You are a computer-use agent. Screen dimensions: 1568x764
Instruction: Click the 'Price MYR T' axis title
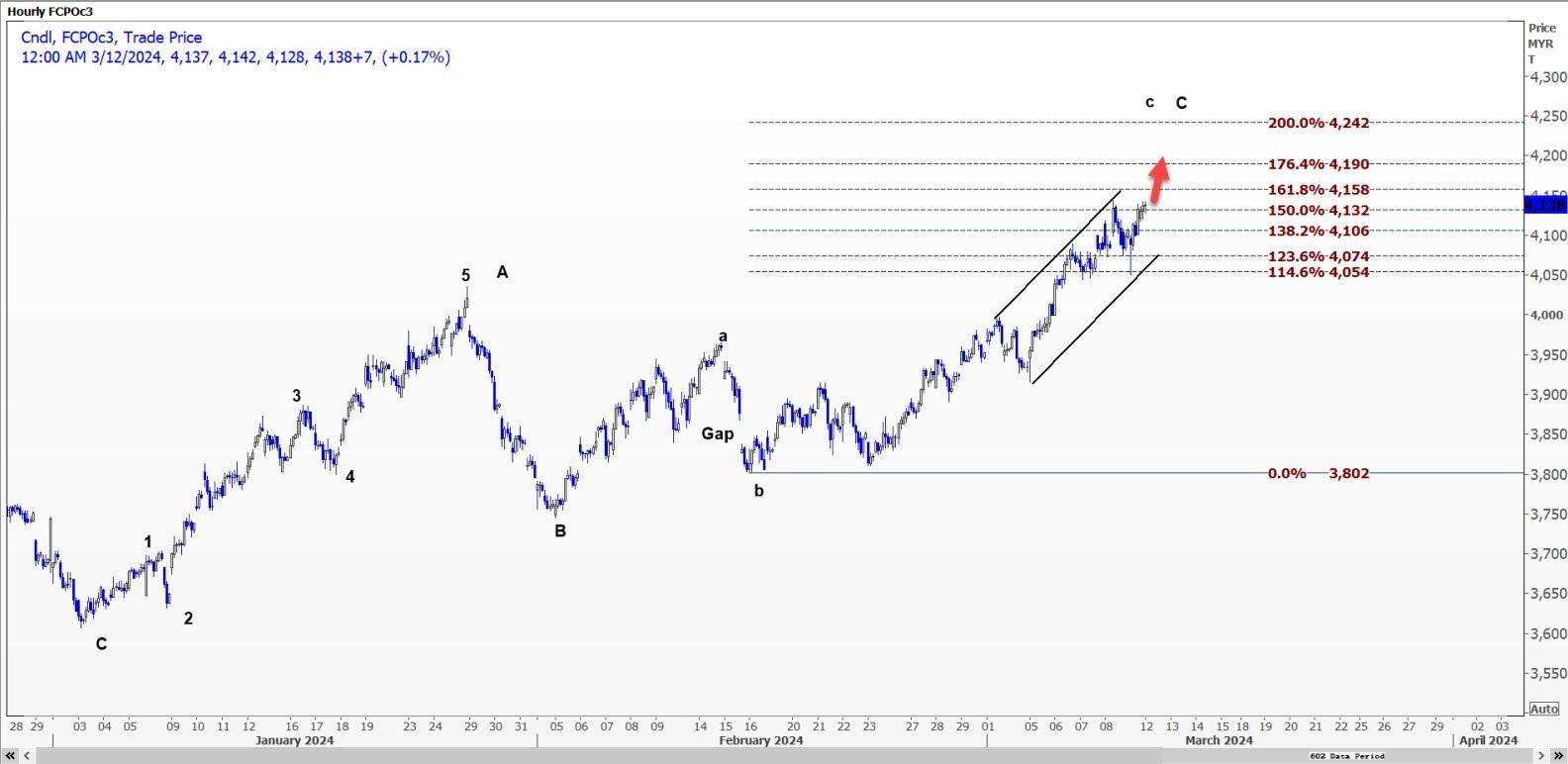click(x=1541, y=44)
